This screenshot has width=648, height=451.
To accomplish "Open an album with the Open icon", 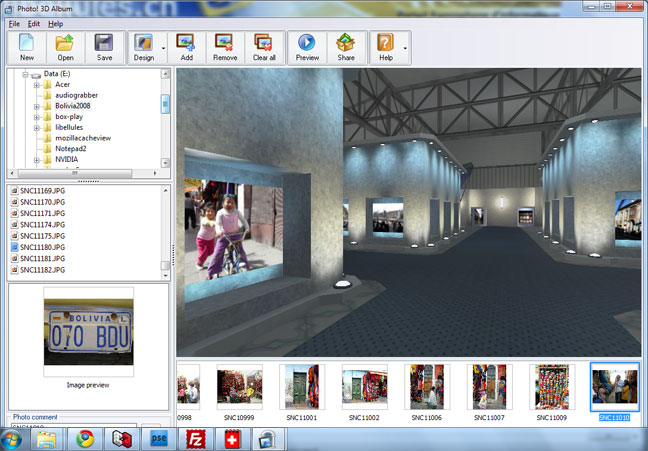I will [65, 48].
